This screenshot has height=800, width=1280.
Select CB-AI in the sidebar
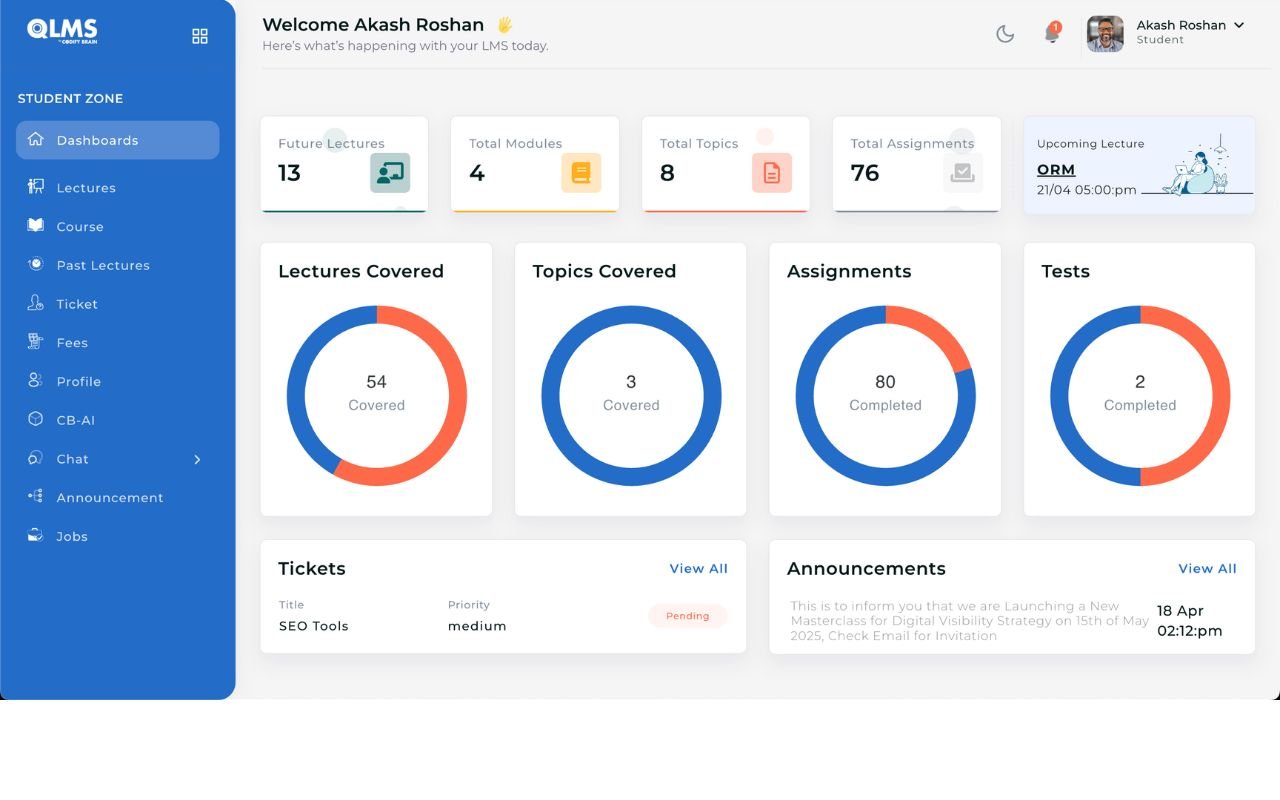point(76,420)
